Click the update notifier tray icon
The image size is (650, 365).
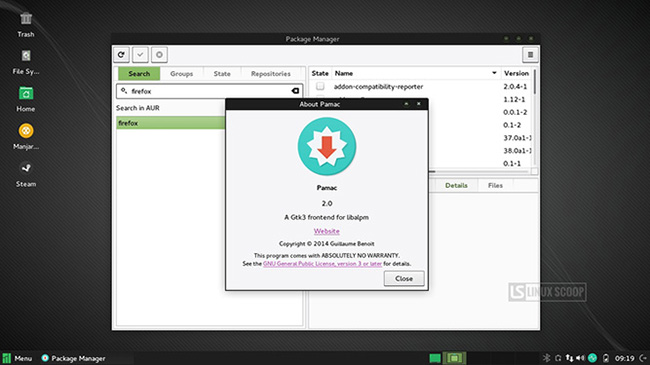click(x=558, y=358)
